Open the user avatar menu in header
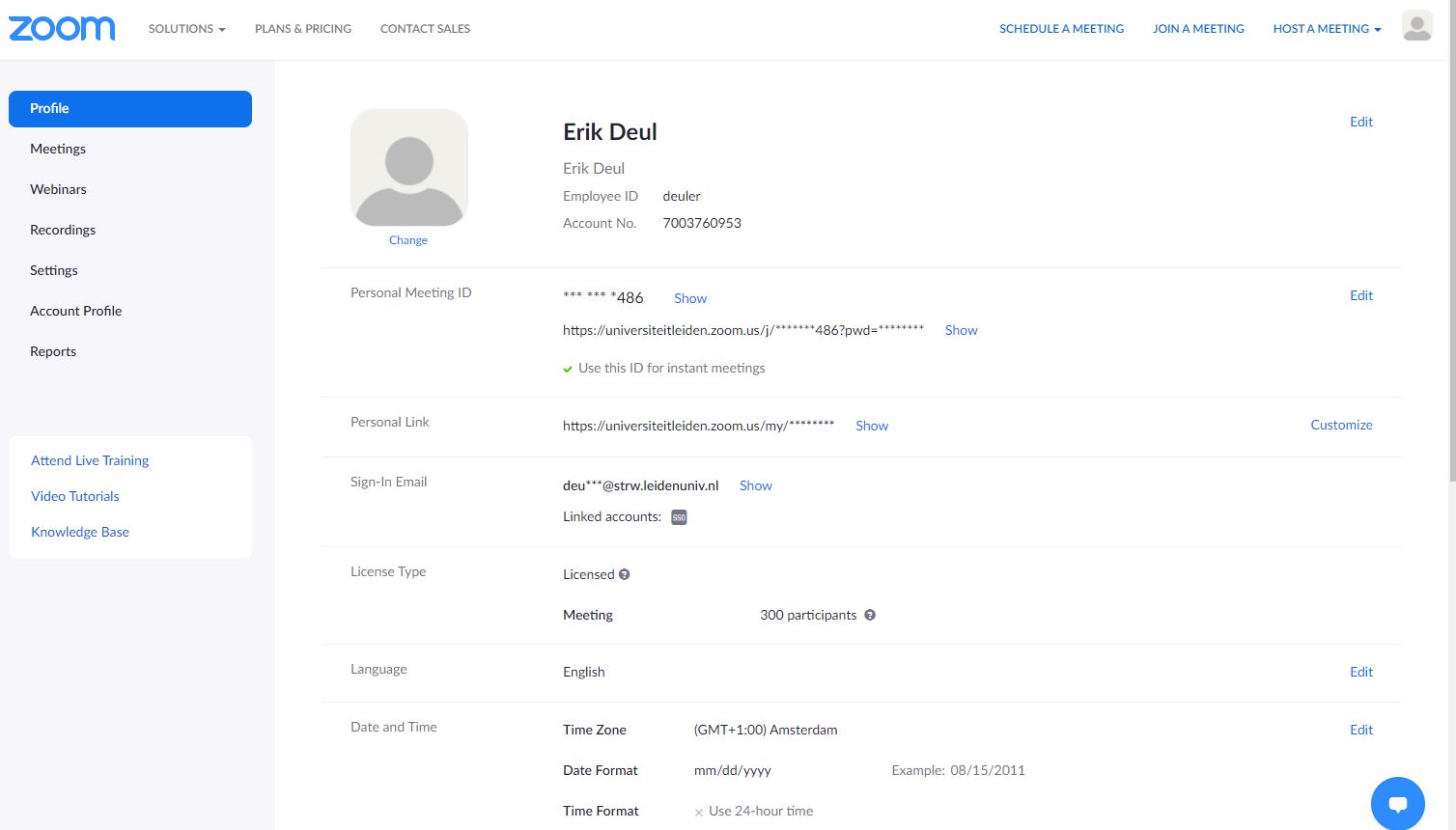Viewport: 1456px width, 830px height. 1416,27
